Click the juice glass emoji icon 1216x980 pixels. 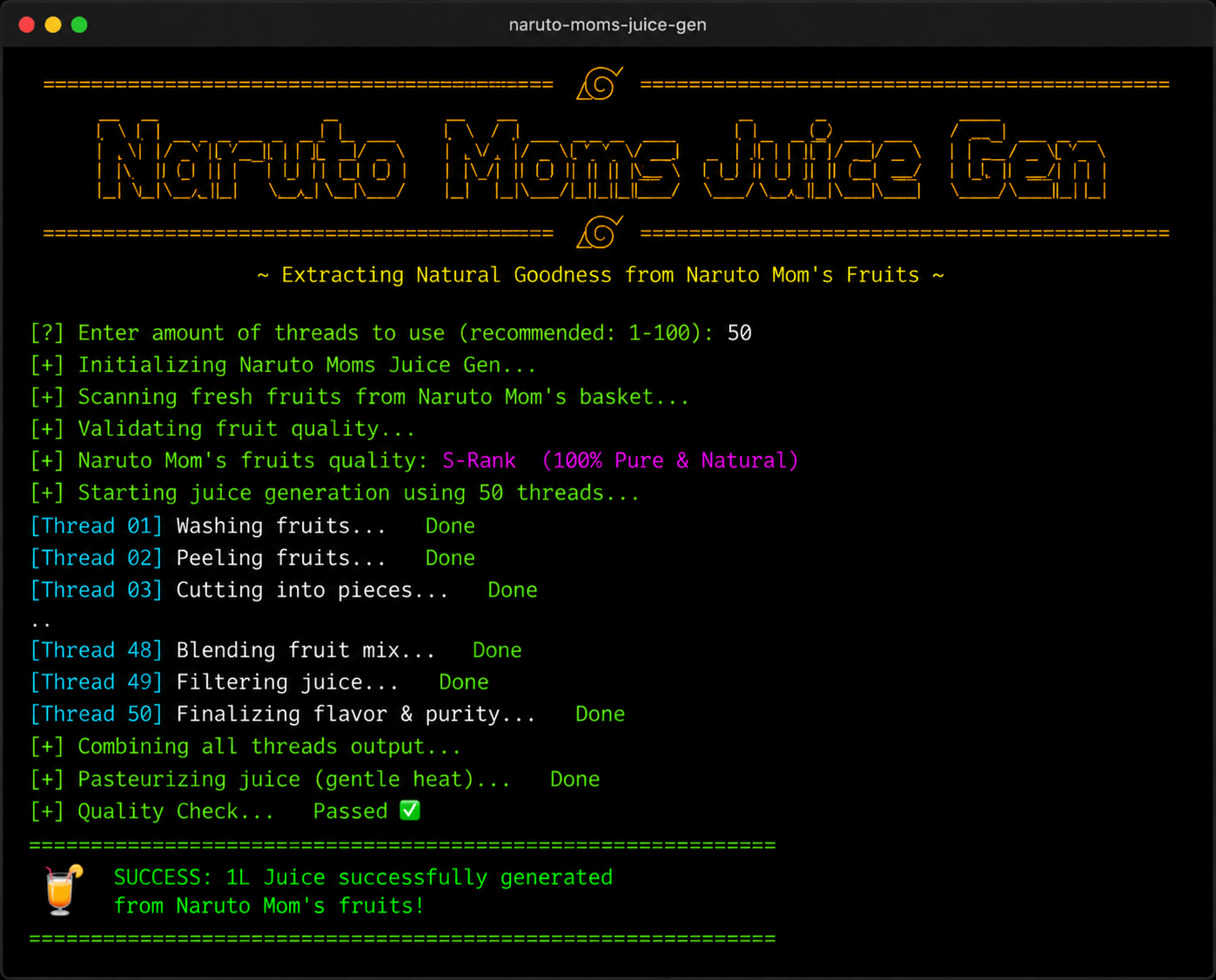click(64, 890)
